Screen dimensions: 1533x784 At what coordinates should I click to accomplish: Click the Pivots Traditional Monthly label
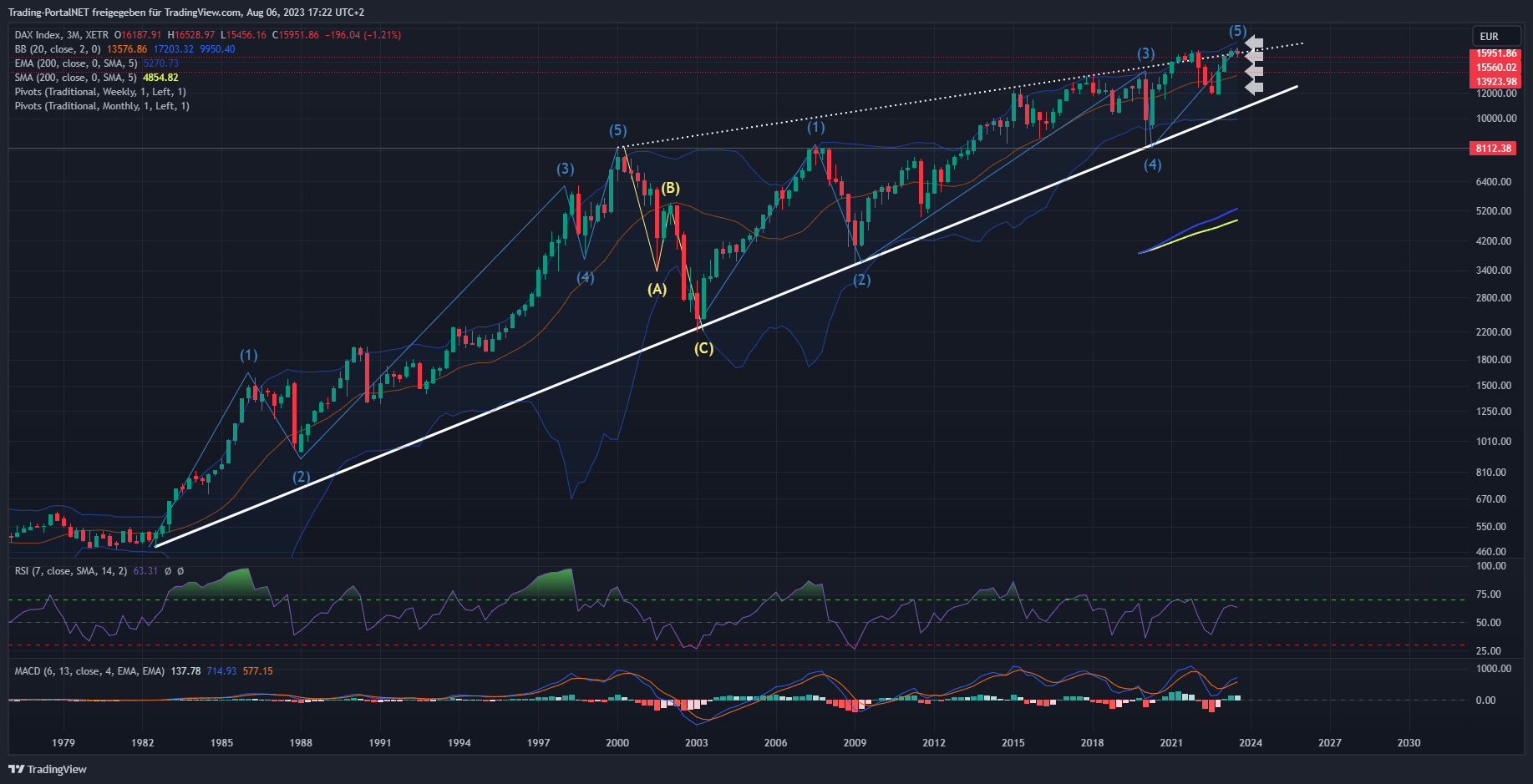102,106
